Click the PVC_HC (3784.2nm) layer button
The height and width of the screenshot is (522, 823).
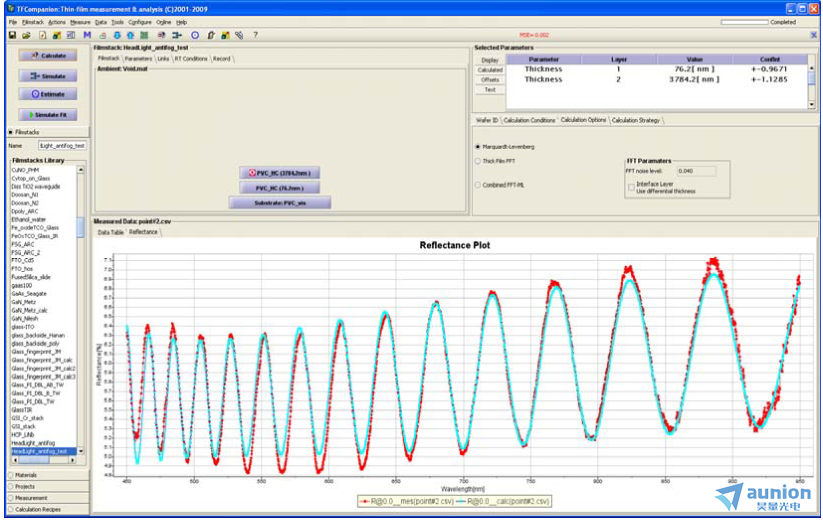click(280, 173)
